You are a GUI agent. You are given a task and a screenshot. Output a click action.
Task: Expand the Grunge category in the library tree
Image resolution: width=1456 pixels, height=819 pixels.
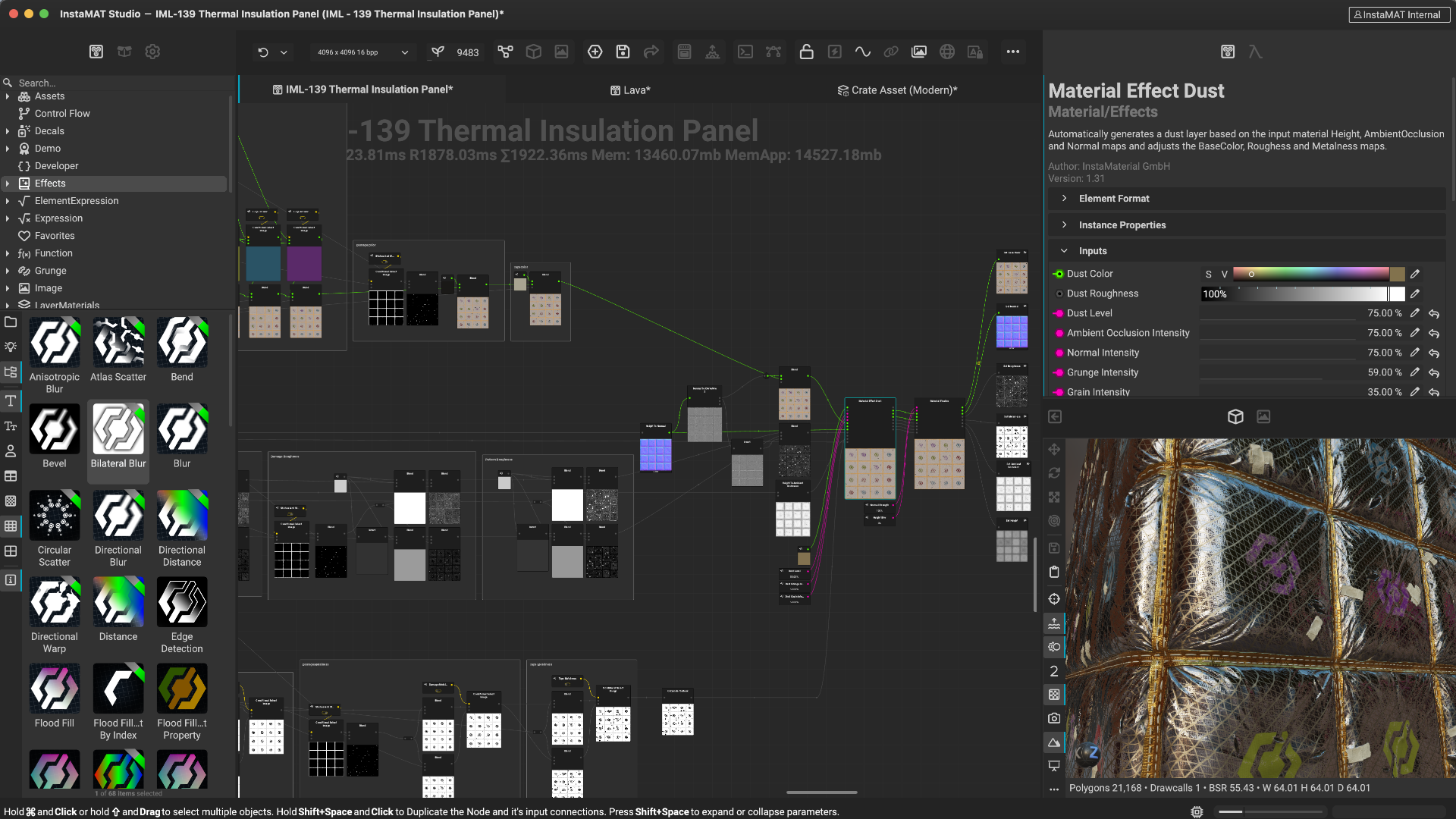[8, 271]
